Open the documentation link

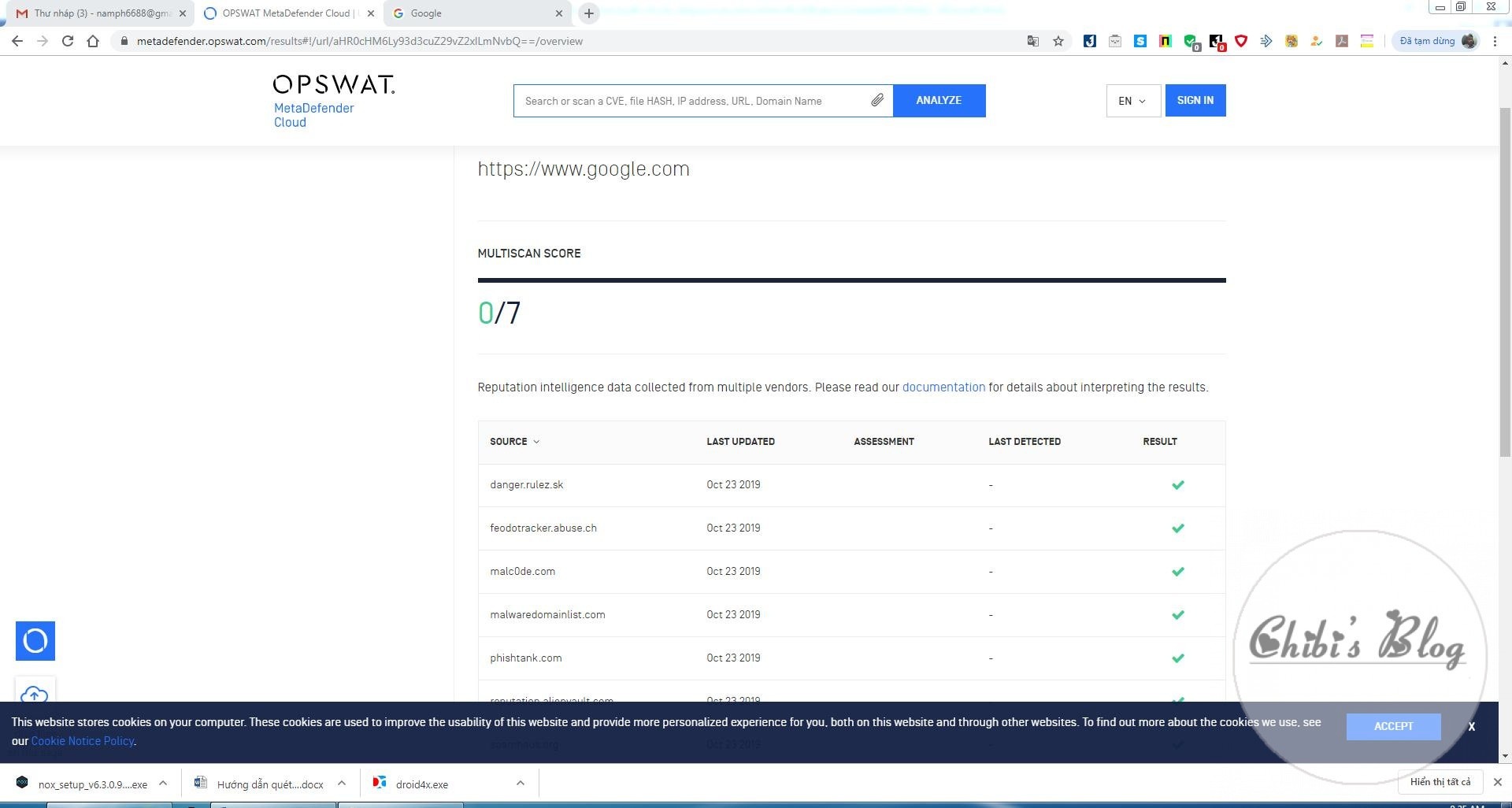pyautogui.click(x=943, y=387)
